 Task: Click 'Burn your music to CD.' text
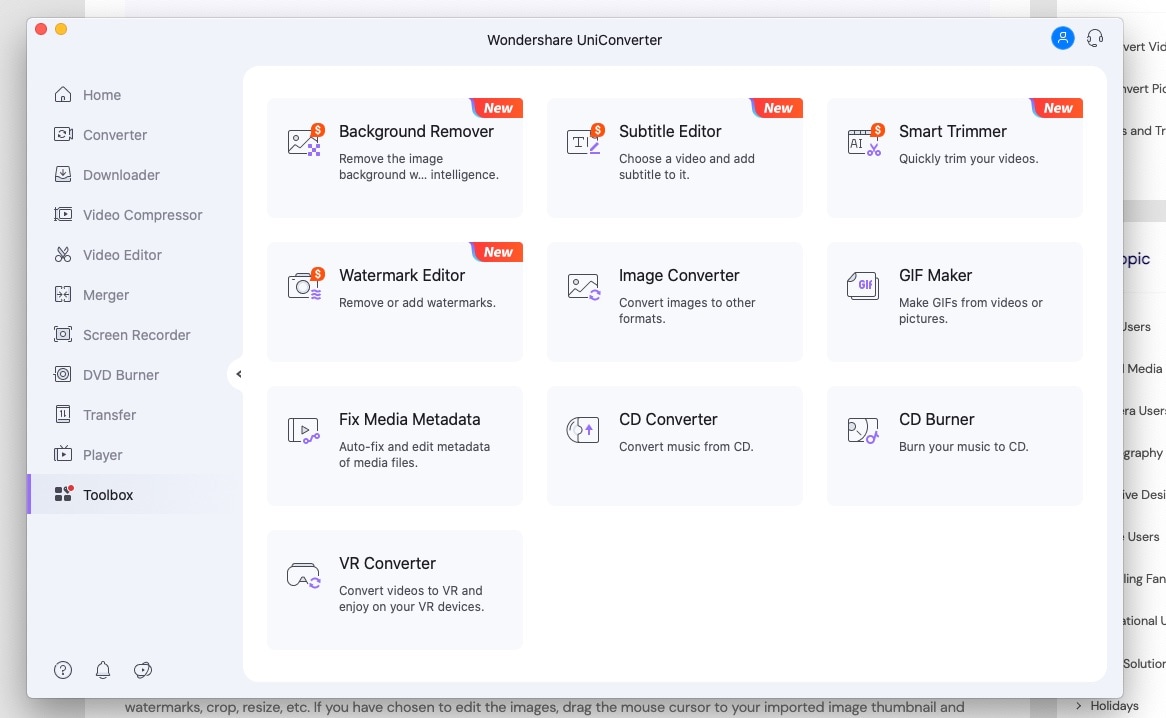tap(963, 447)
